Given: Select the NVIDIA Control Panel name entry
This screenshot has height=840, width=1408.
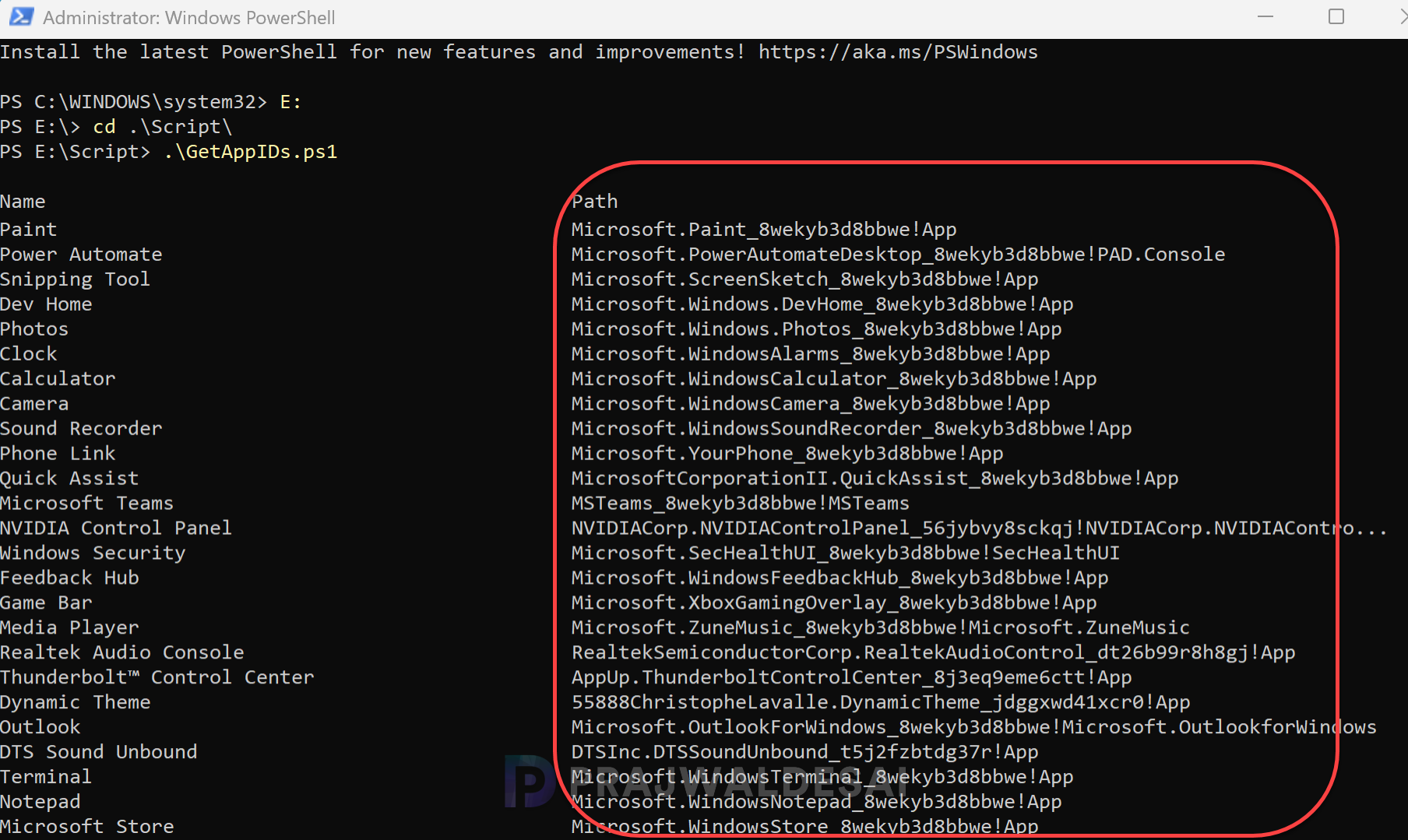Looking at the screenshot, I should pyautogui.click(x=116, y=529).
